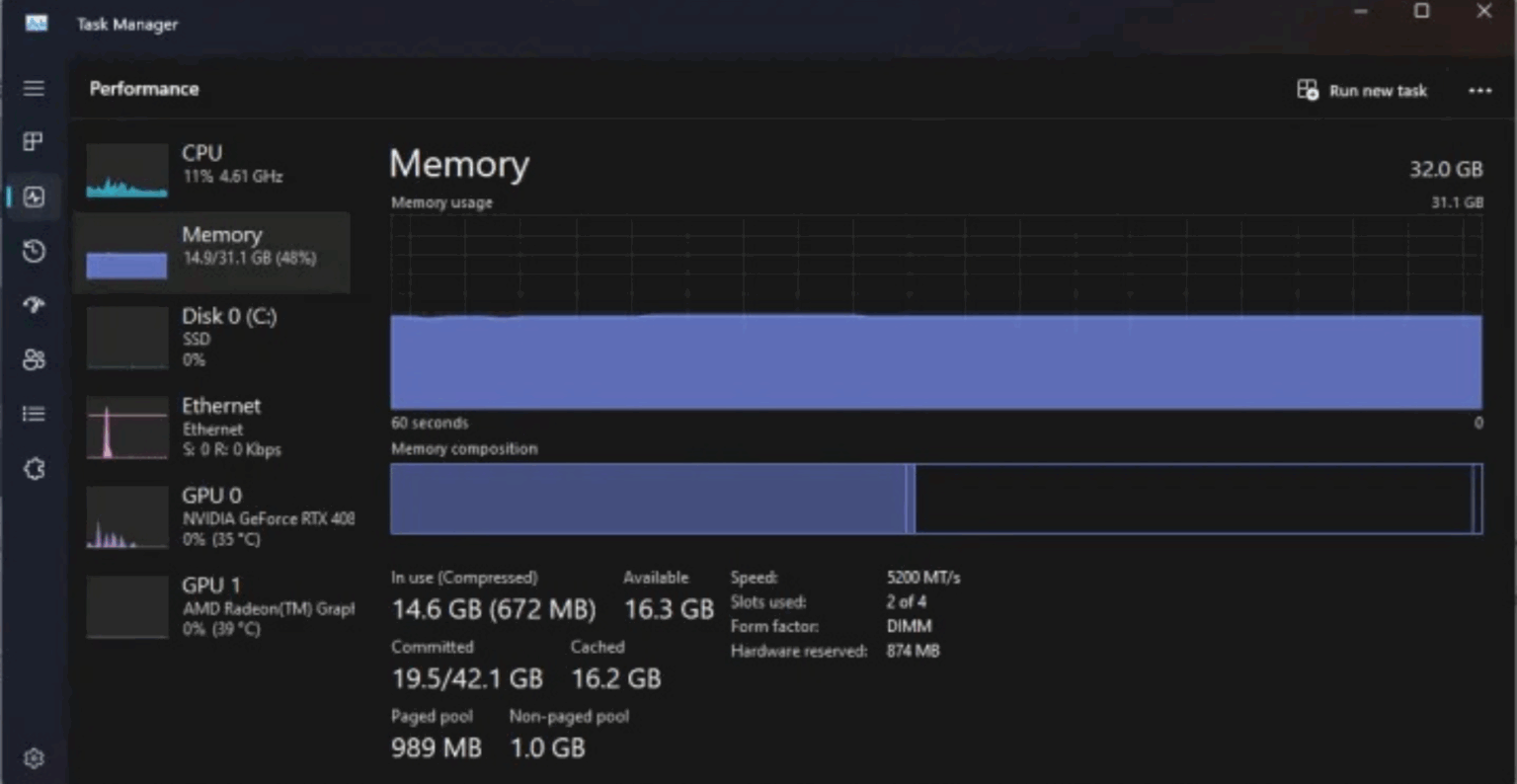Maximize the Task Manager window
The image size is (1517, 784).
tap(1421, 12)
